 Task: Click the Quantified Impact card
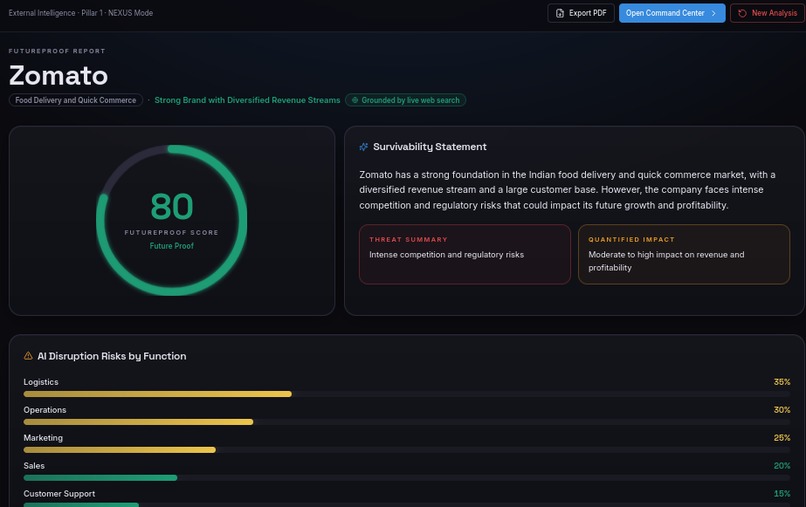click(x=684, y=254)
